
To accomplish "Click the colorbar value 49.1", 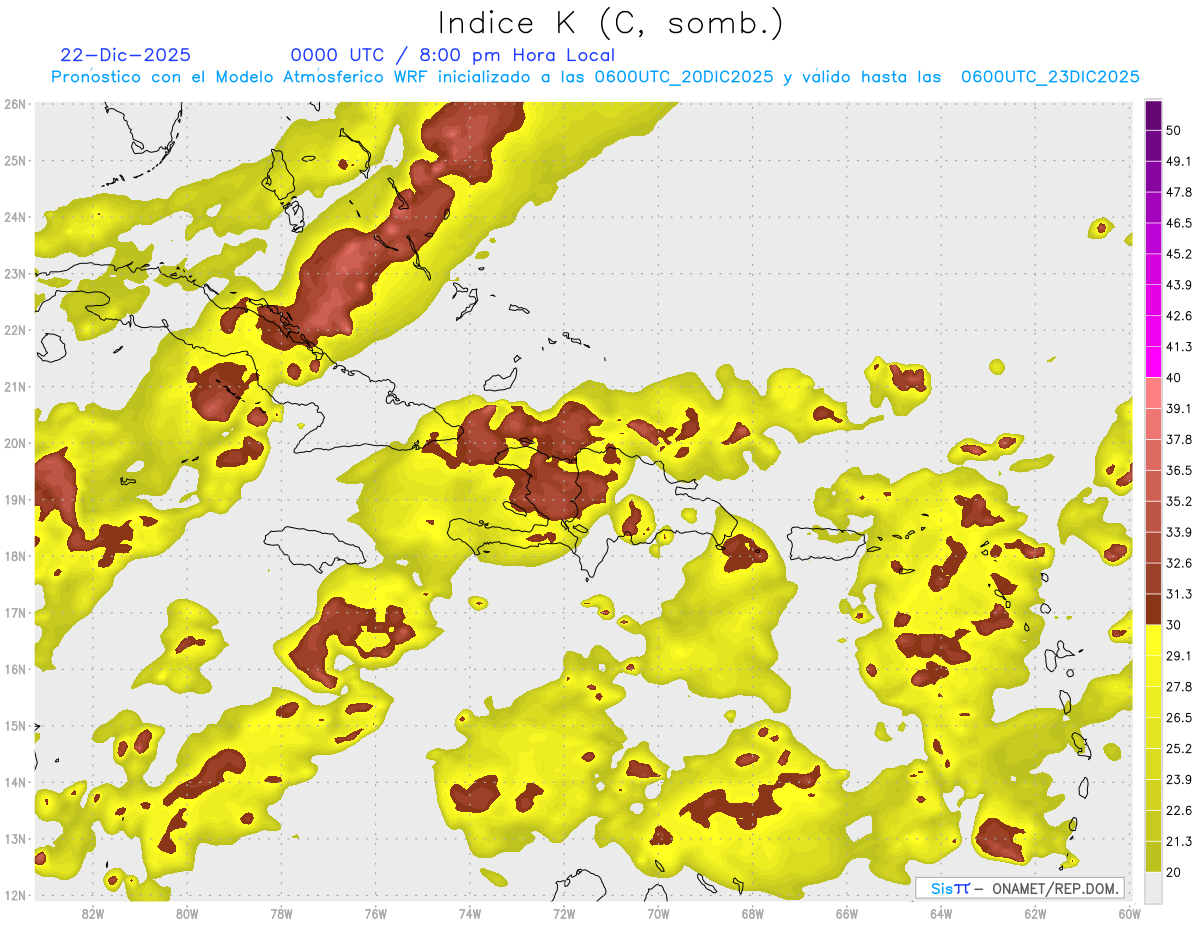I will click(1179, 161).
